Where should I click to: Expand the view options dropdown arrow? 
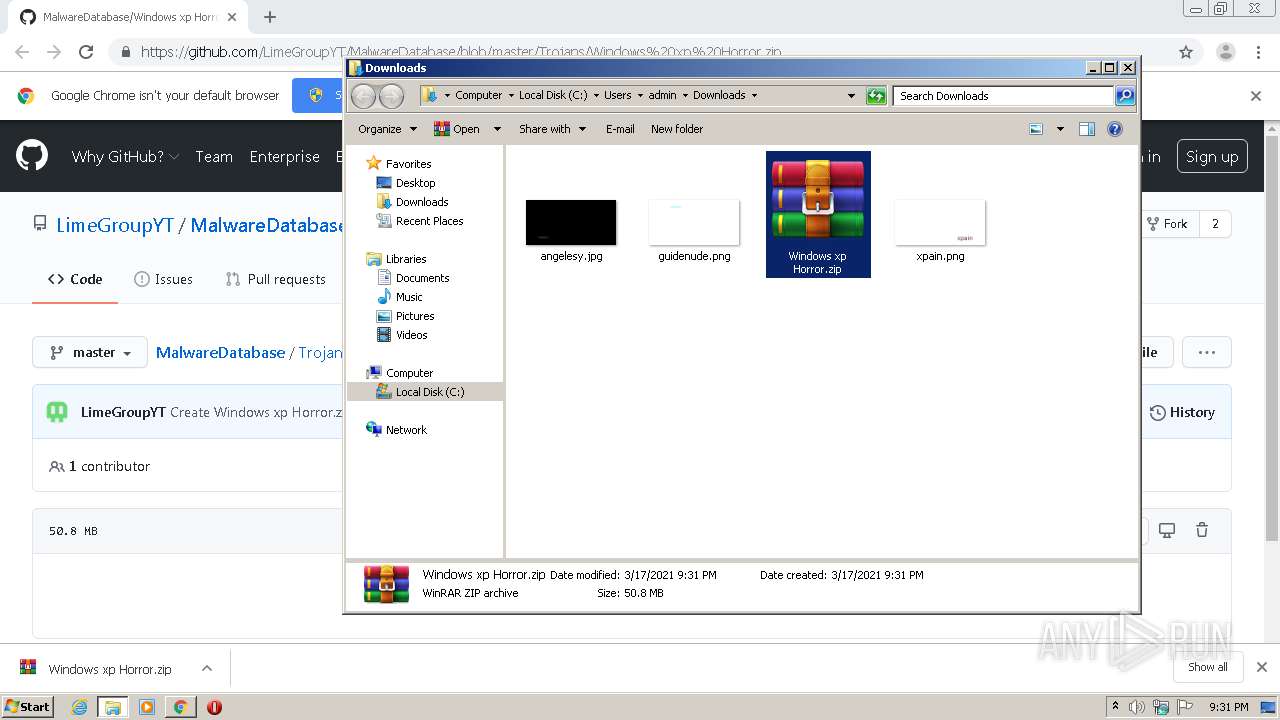(x=1060, y=129)
